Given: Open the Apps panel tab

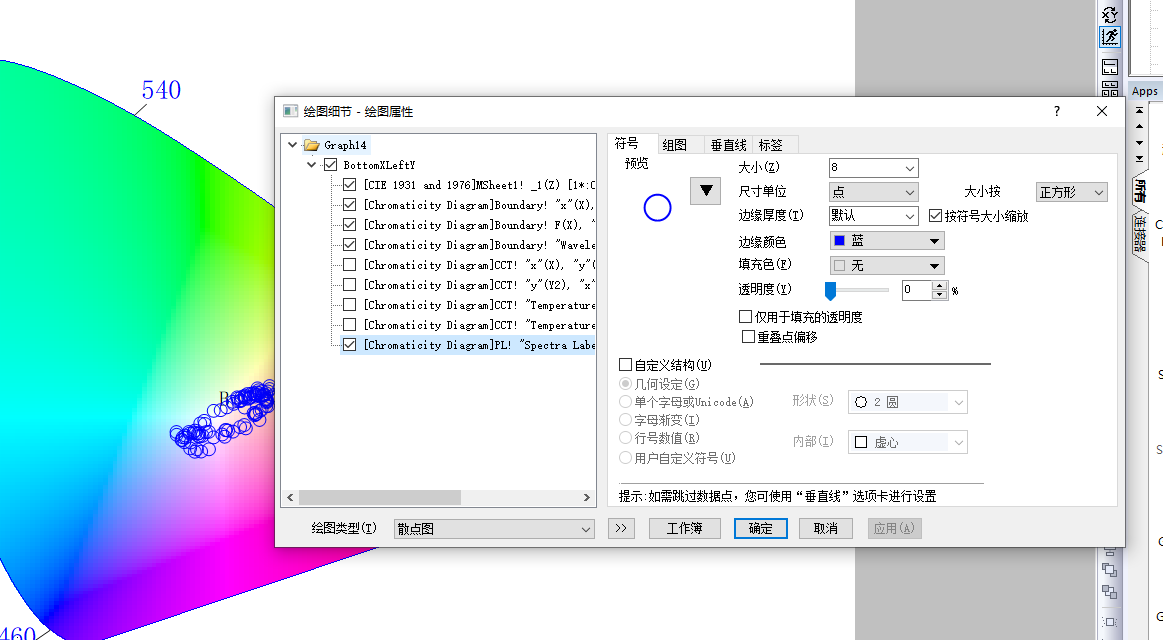Looking at the screenshot, I should [1144, 90].
